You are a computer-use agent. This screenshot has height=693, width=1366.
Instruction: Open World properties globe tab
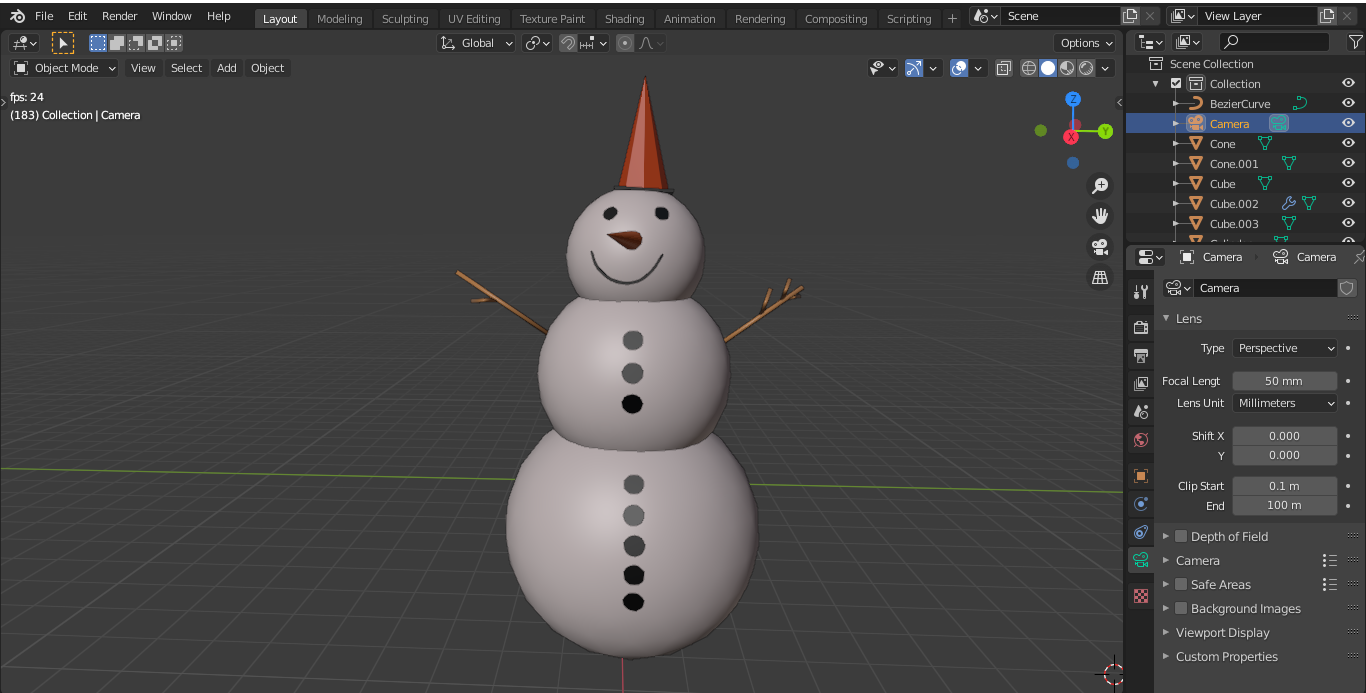1140,440
